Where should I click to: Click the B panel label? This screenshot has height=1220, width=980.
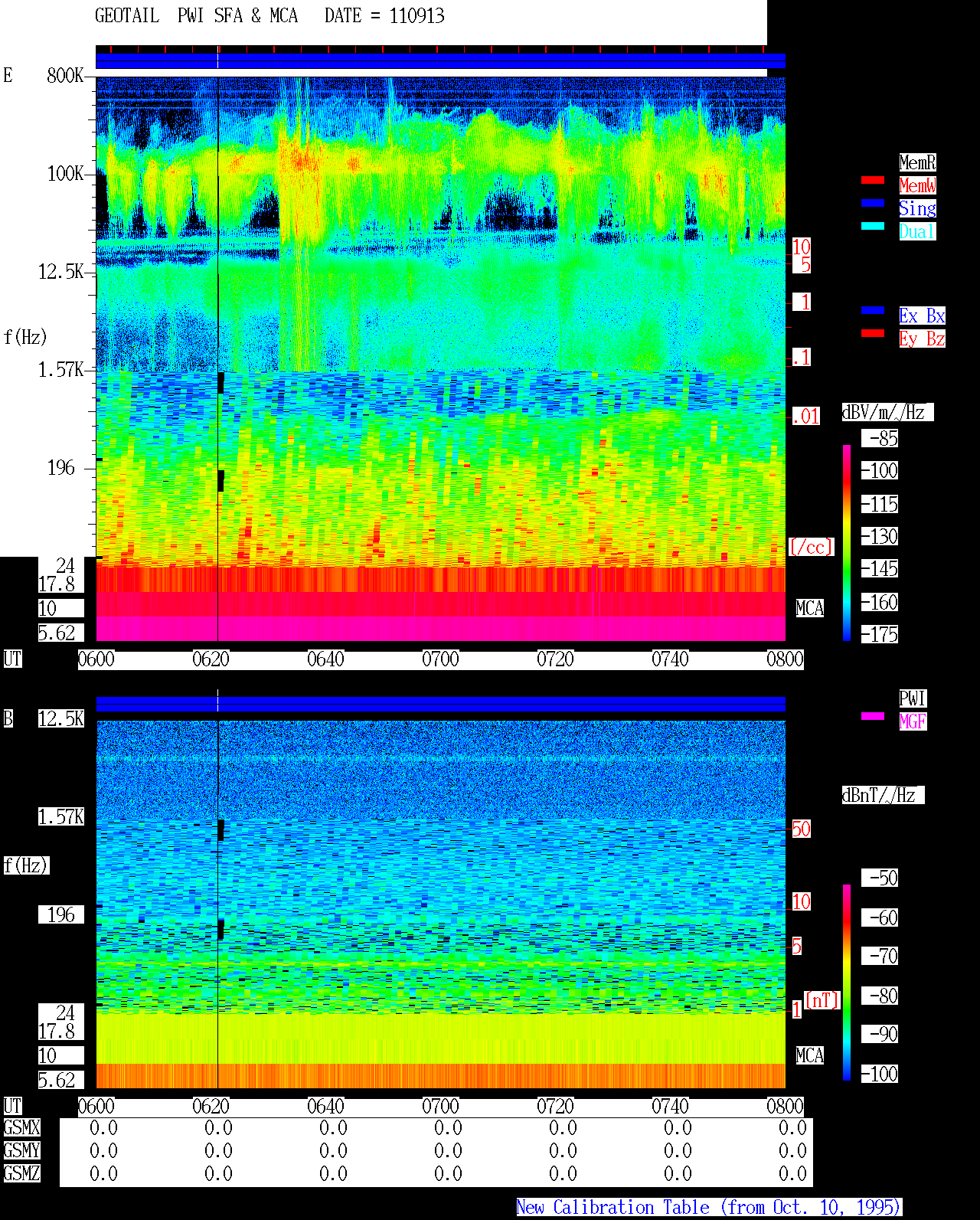[8, 718]
